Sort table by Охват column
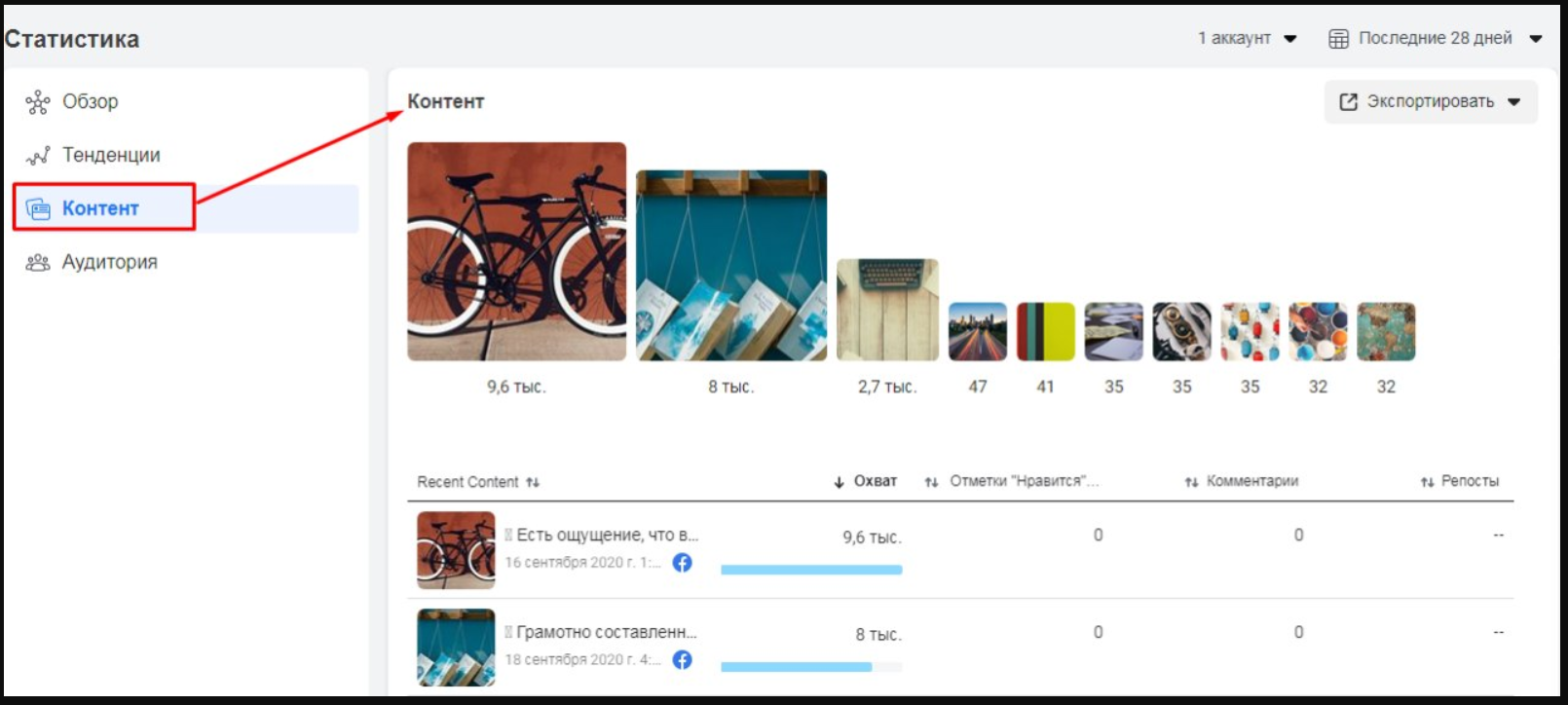This screenshot has height=705, width=1568. (865, 481)
